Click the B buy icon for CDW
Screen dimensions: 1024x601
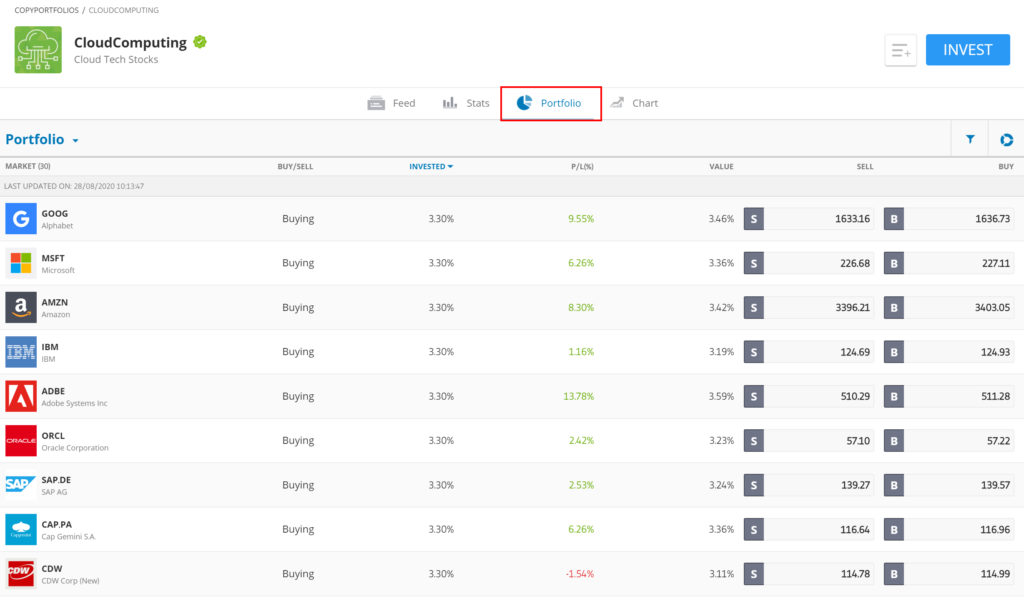(894, 574)
